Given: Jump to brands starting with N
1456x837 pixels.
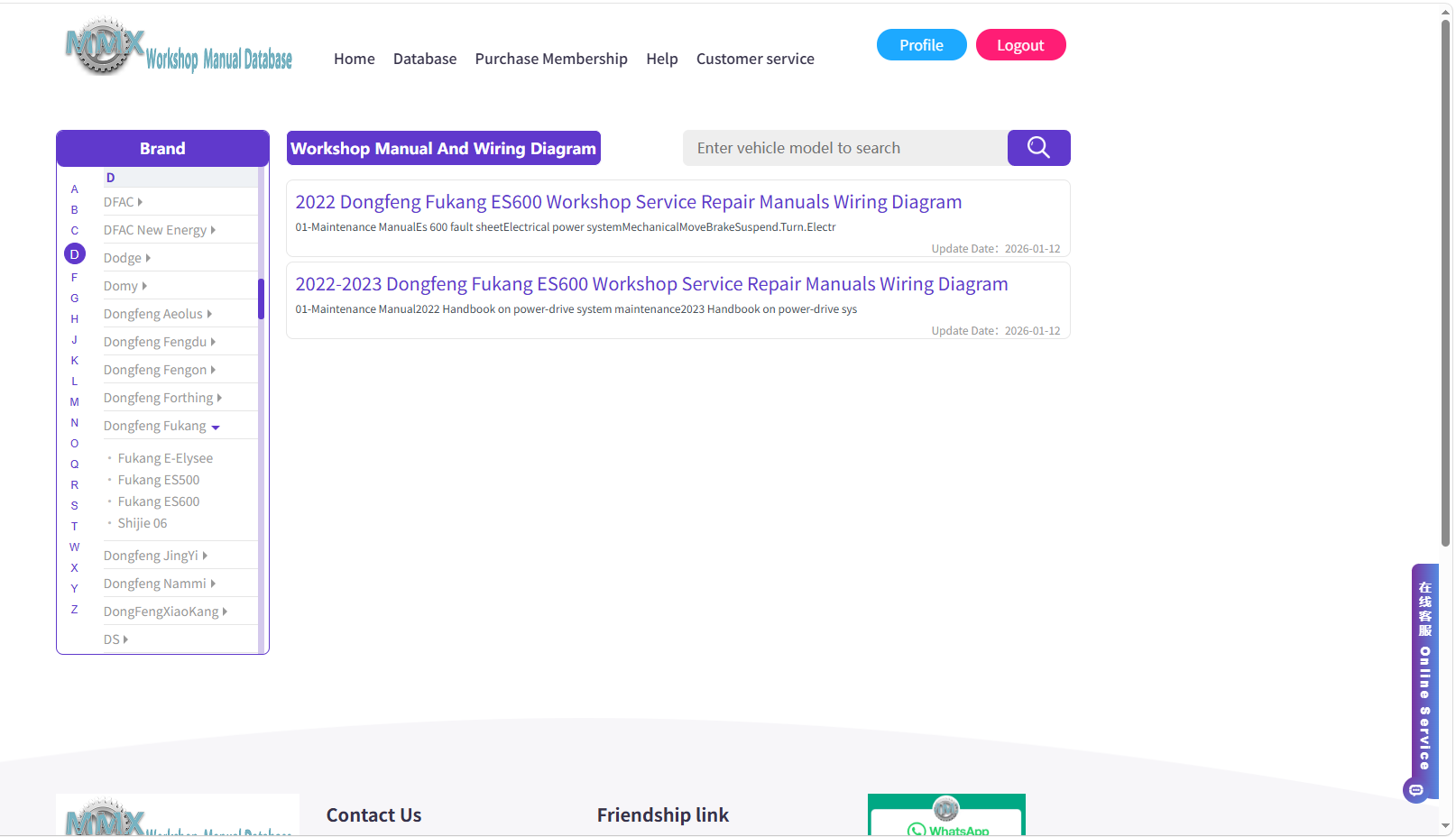Looking at the screenshot, I should pyautogui.click(x=75, y=423).
